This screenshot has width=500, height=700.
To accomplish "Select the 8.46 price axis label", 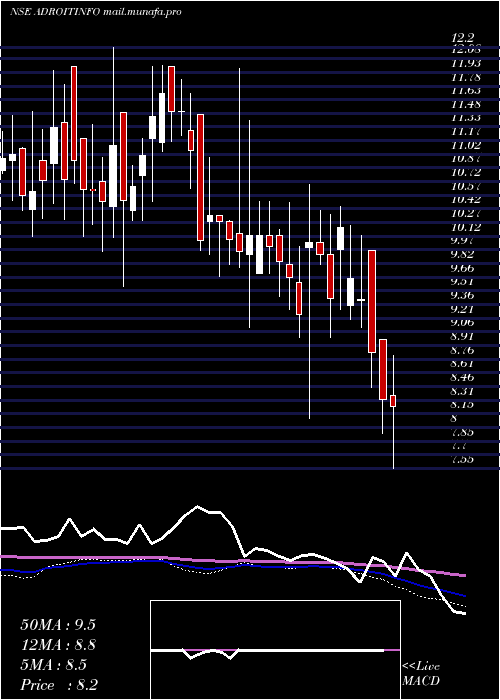I will (x=463, y=377).
